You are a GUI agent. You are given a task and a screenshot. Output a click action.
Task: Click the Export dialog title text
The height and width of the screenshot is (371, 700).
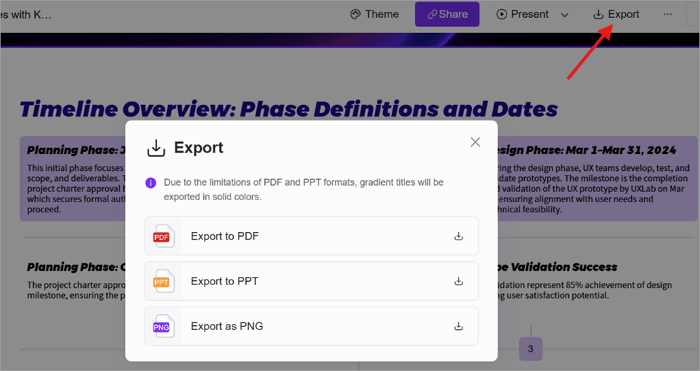199,148
